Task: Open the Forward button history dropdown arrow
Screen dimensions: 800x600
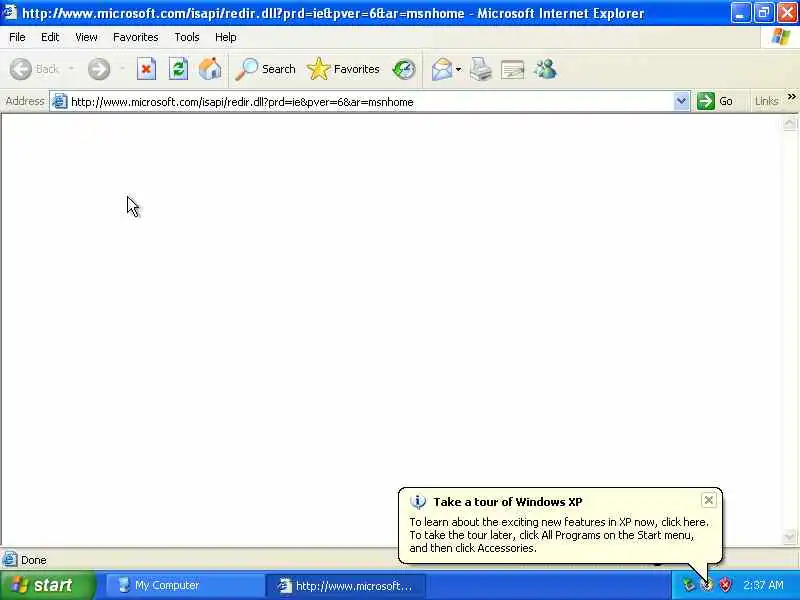Action: click(x=122, y=69)
